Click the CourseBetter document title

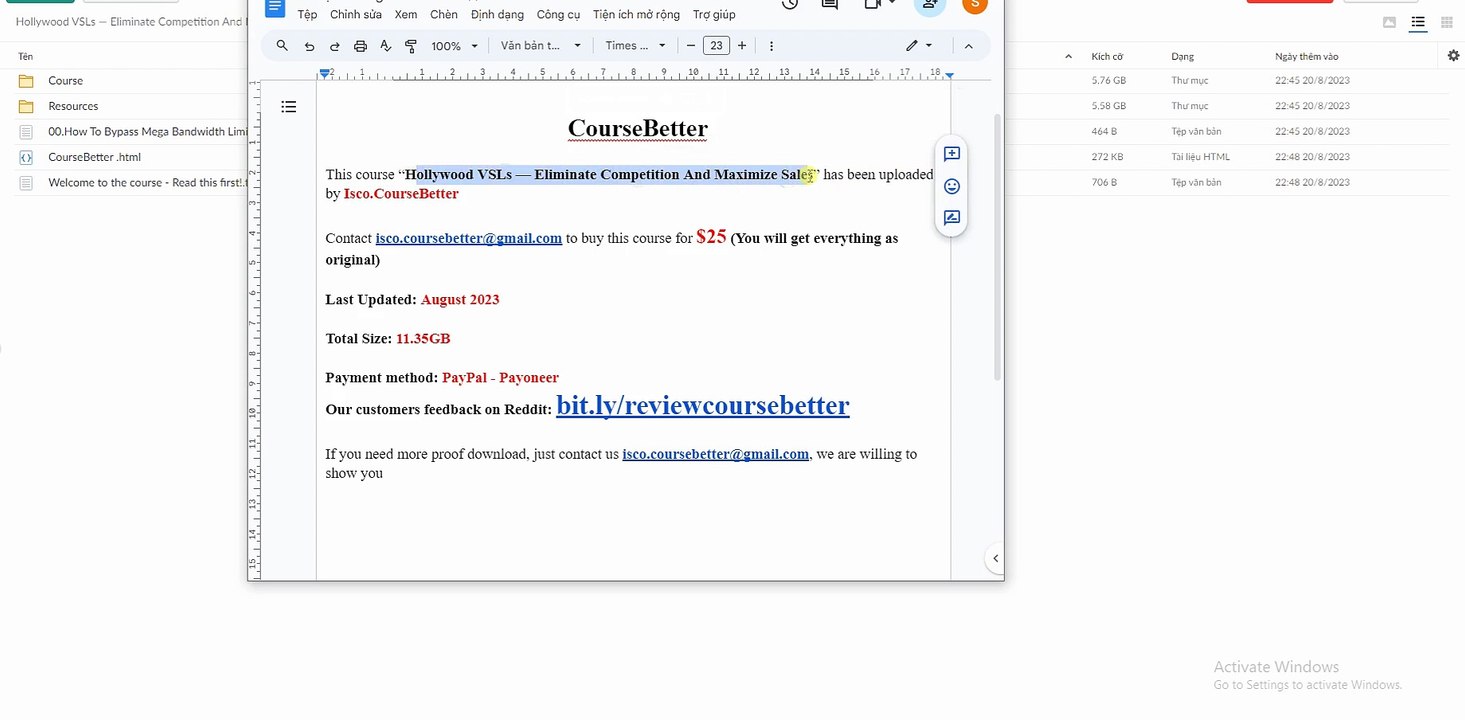tap(638, 128)
